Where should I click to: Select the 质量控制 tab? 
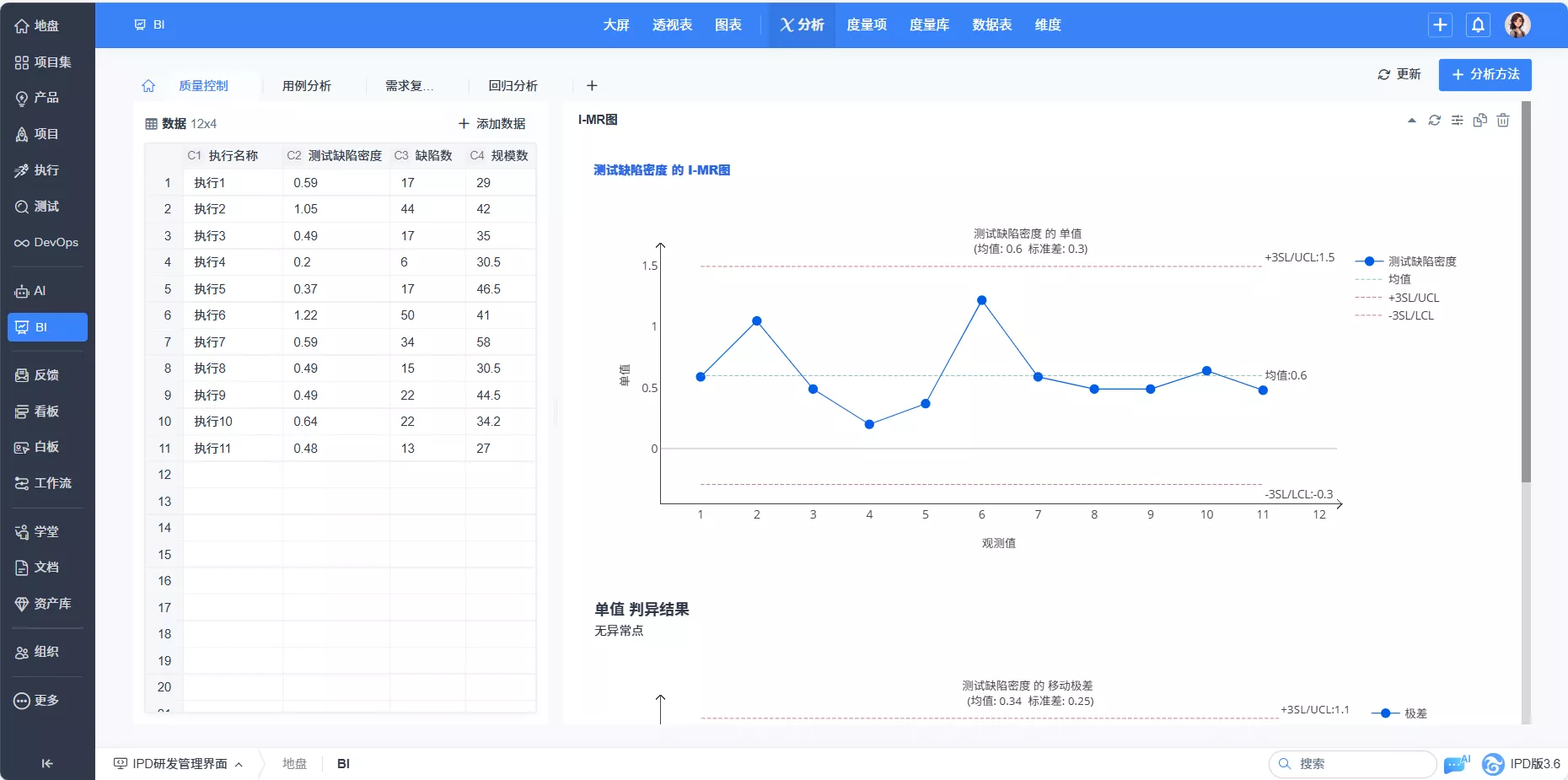[204, 86]
